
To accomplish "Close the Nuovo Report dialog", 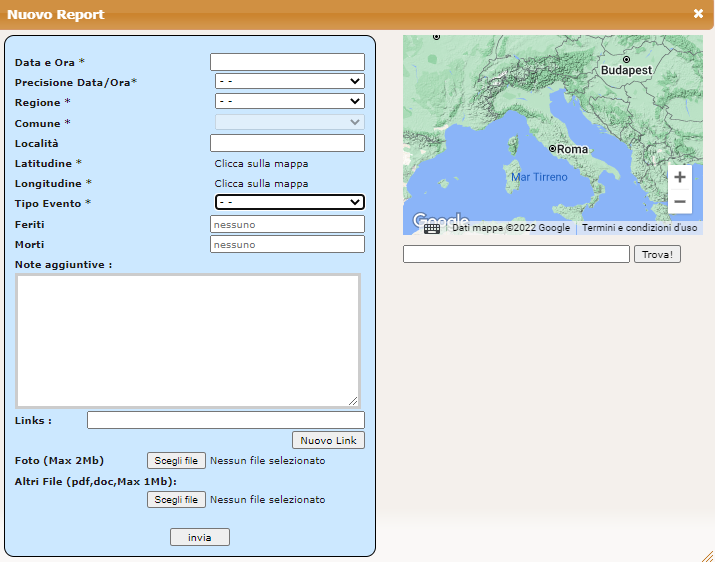I will click(698, 14).
